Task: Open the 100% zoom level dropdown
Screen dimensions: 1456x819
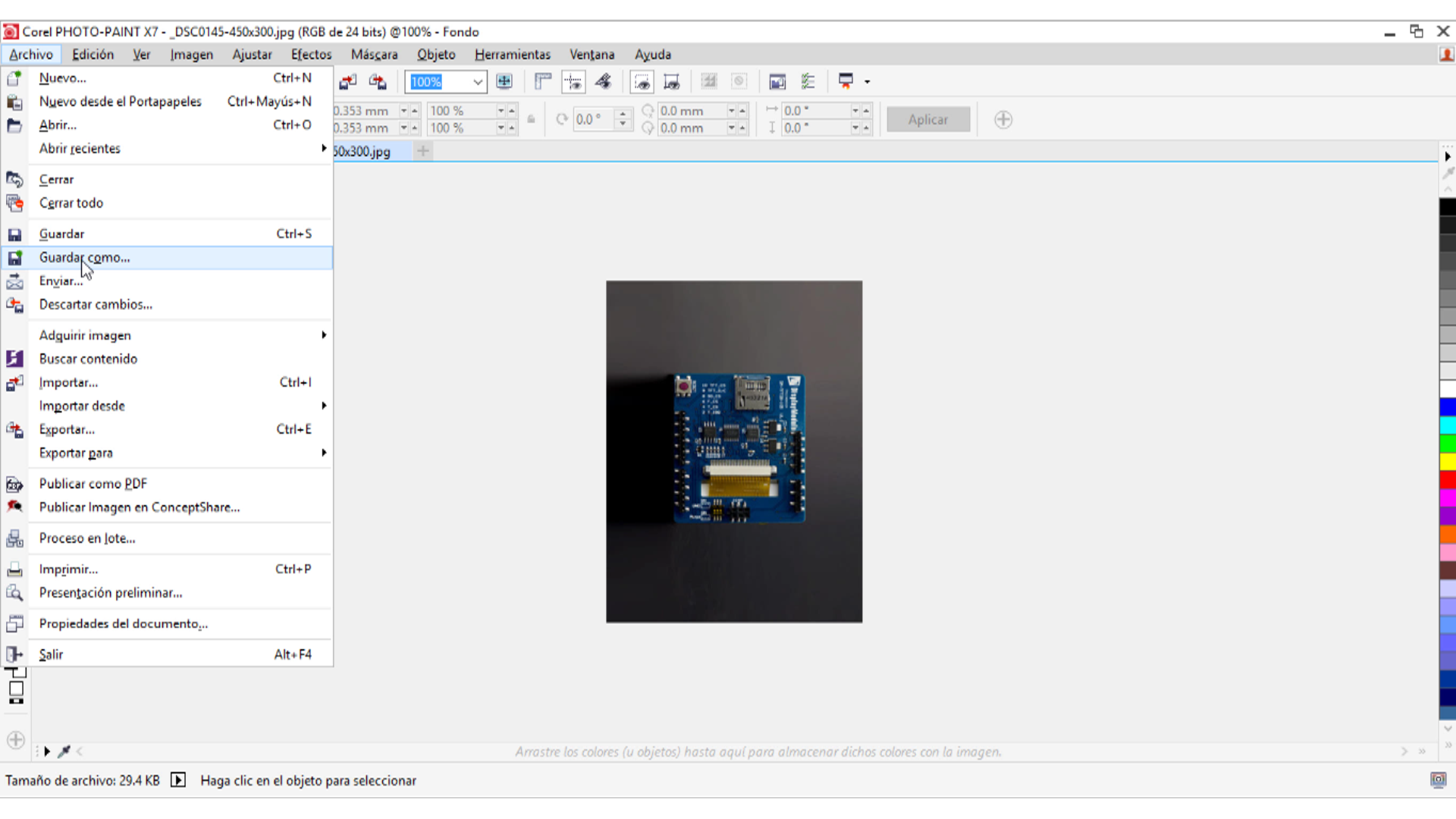Action: (x=478, y=82)
